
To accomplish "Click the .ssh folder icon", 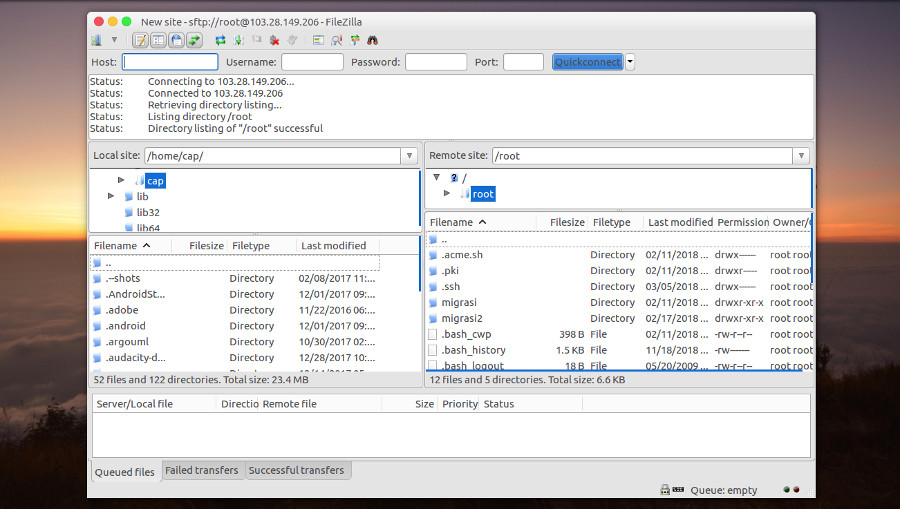I will coord(433,286).
